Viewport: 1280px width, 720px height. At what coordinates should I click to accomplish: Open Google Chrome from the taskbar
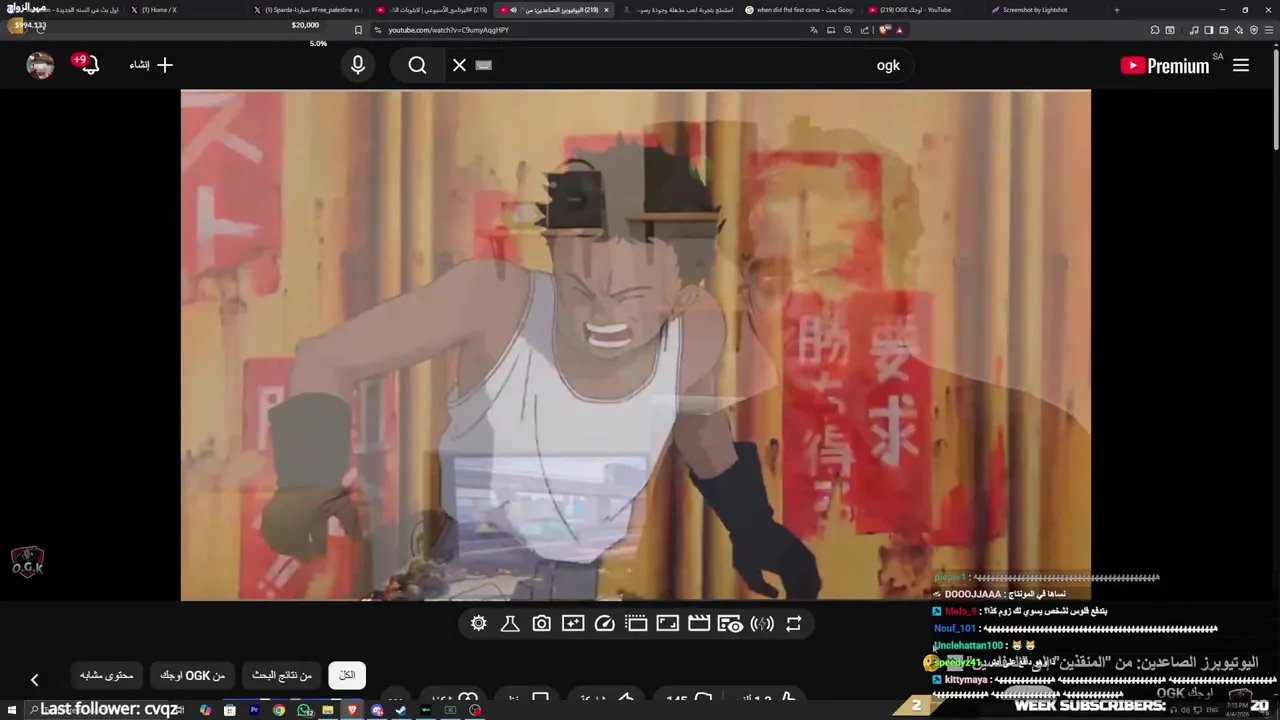[279, 710]
